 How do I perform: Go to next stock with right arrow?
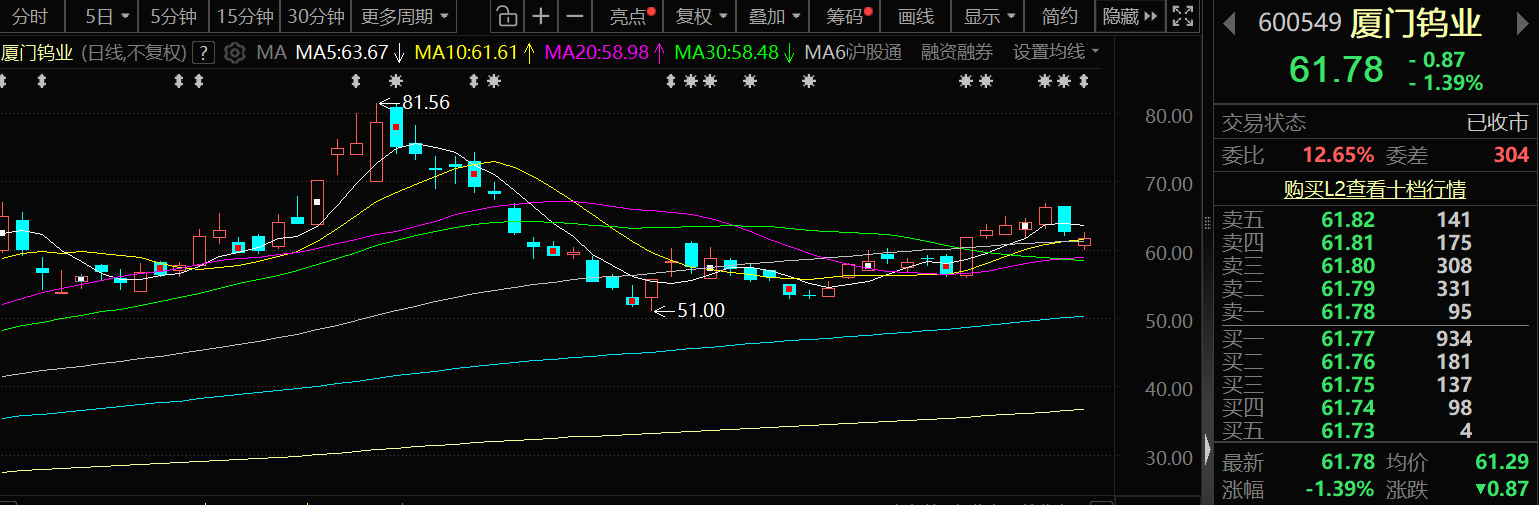[x=1522, y=22]
